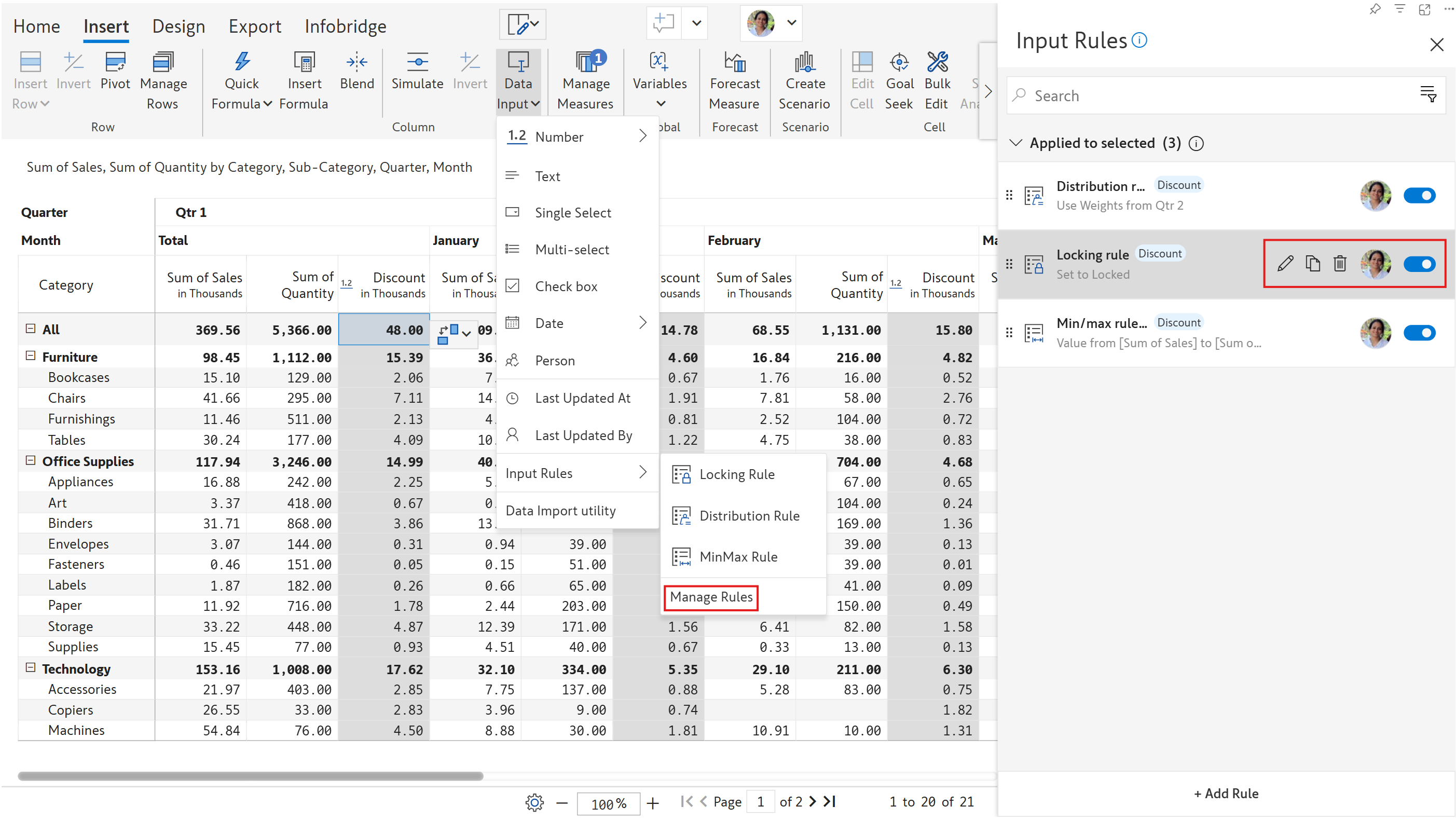Edit the Locking rule with pencil icon

point(1285,264)
